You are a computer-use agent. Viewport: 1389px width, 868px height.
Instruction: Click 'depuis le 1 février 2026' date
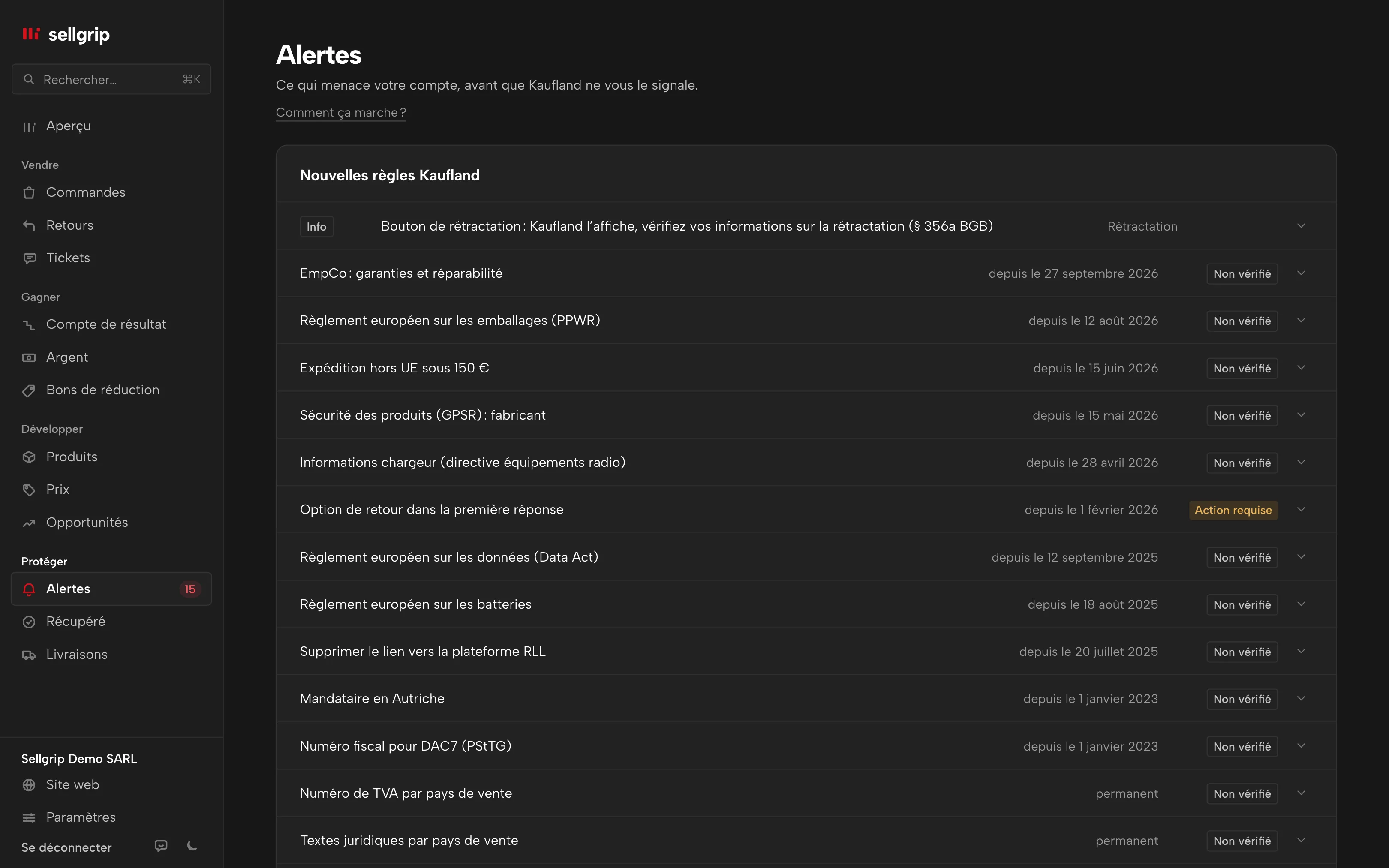(1091, 510)
